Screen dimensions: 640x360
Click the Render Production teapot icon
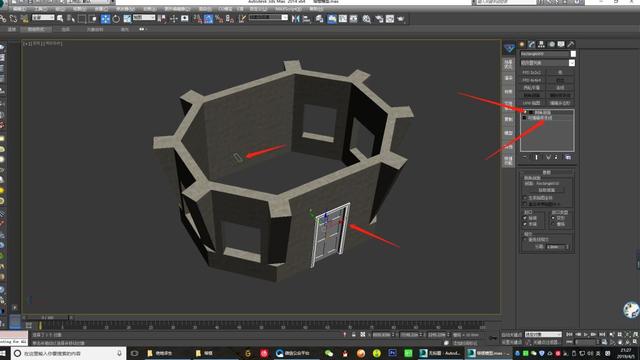(400, 19)
